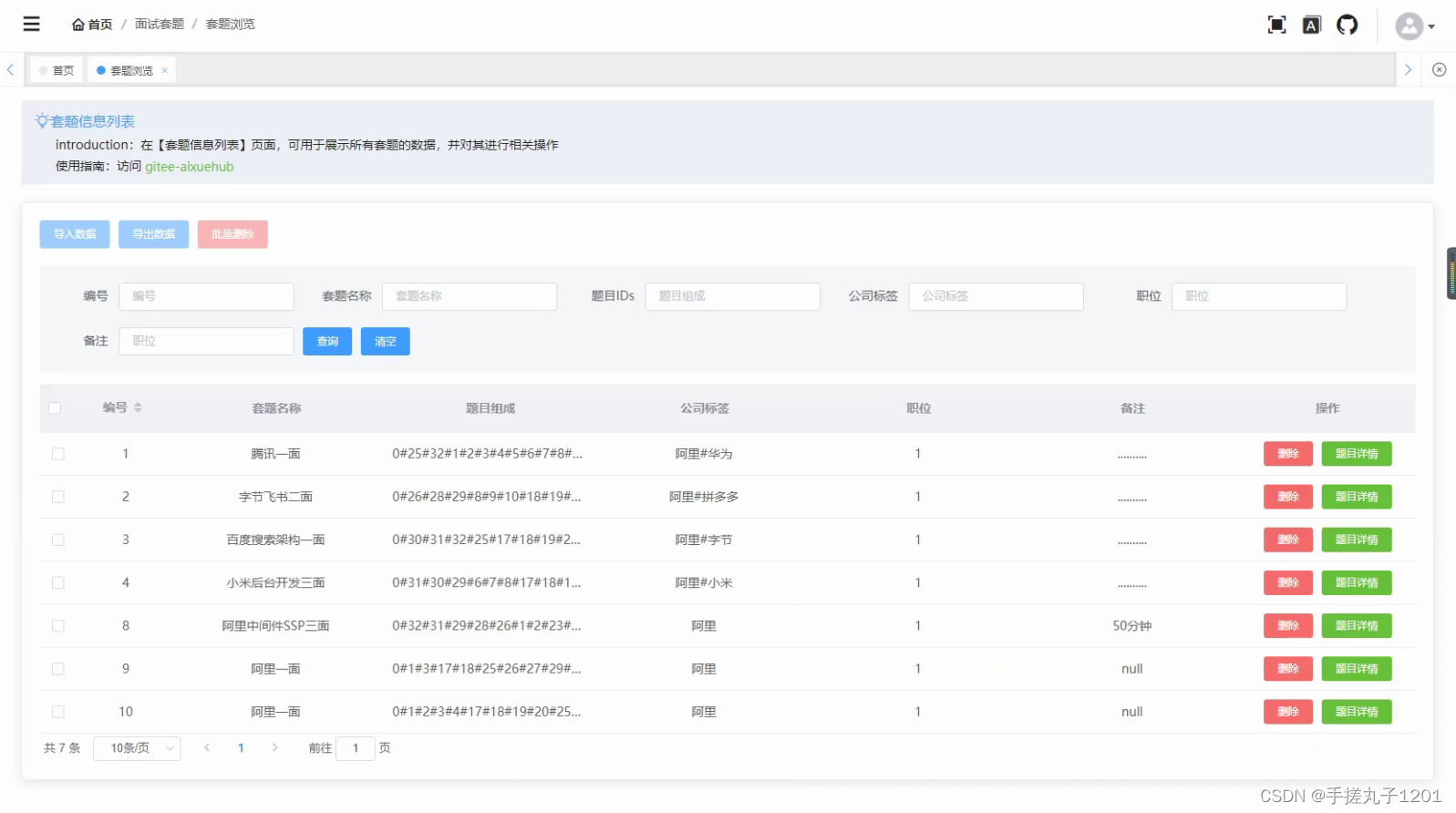Click the 50分钟 remark cell

pyautogui.click(x=1132, y=625)
